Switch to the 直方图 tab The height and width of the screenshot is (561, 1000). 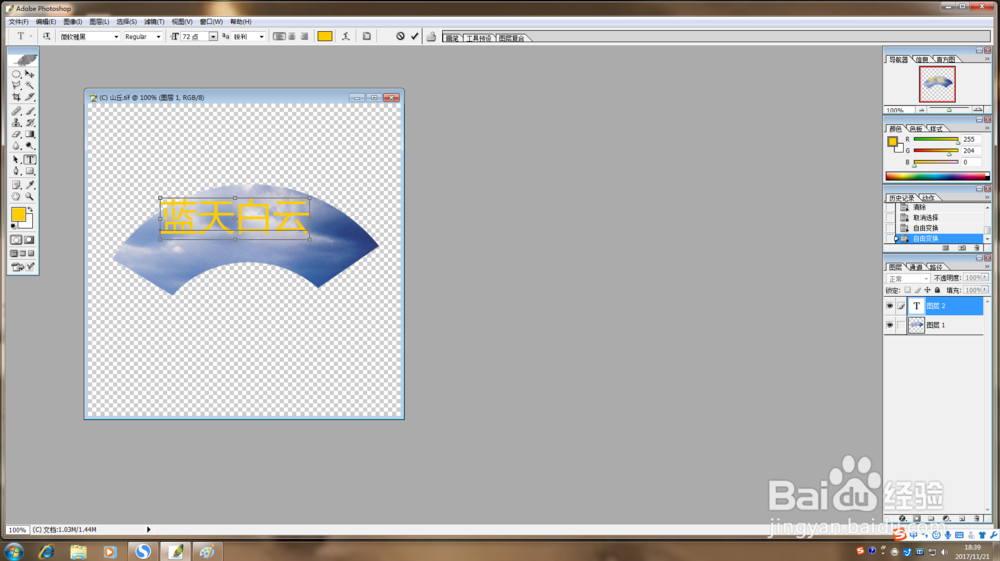click(x=946, y=59)
